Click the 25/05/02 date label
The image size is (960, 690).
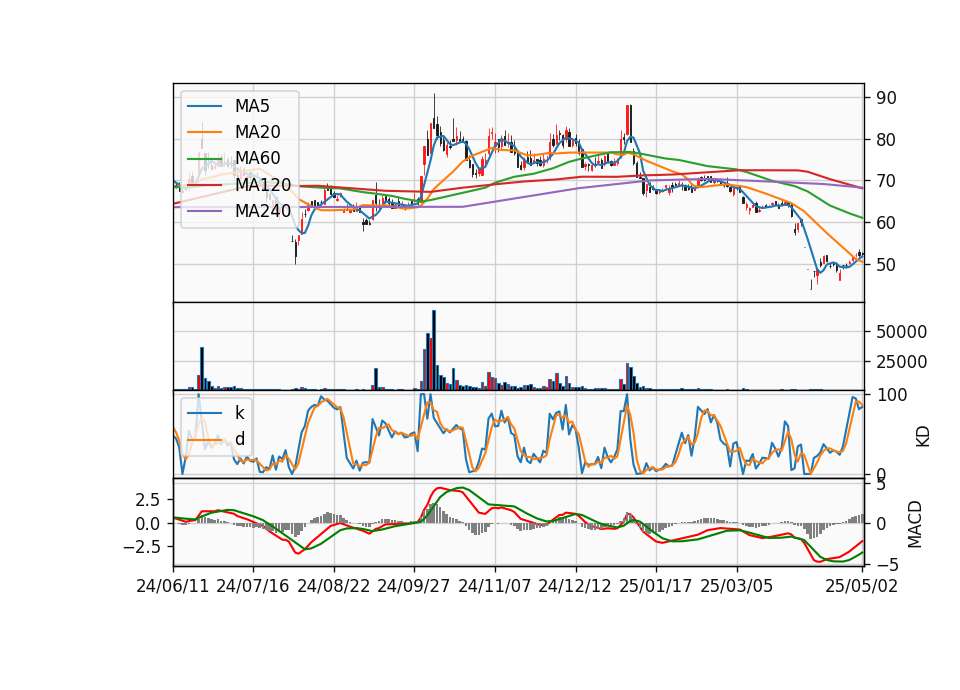pyautogui.click(x=861, y=586)
